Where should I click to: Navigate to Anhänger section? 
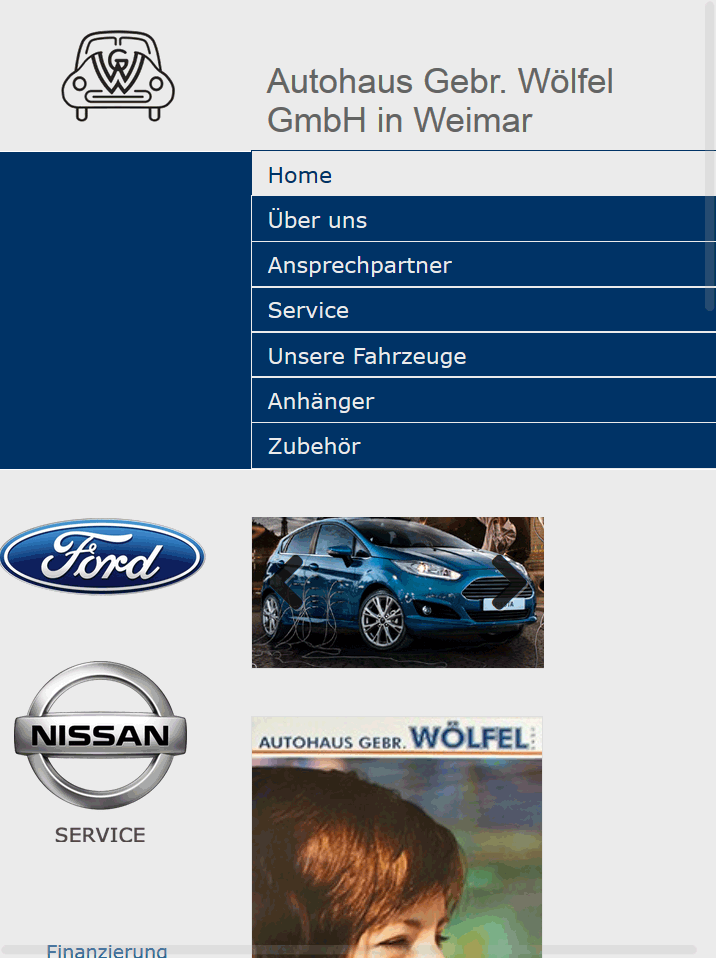point(483,401)
